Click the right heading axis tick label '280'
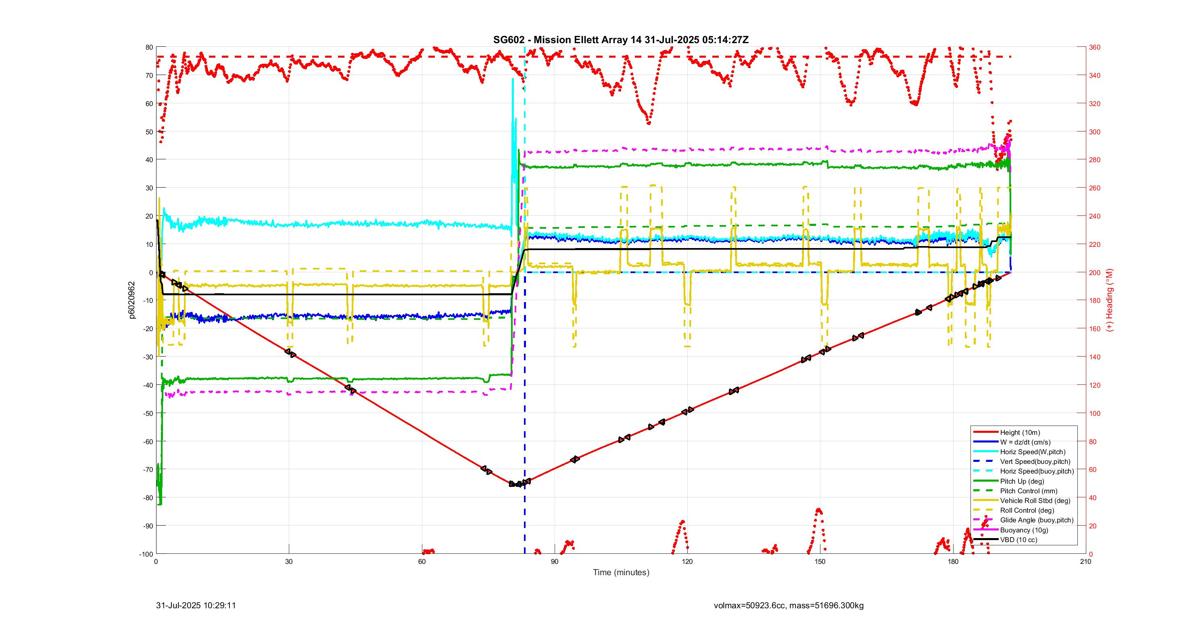1200x622 pixels. click(1095, 160)
